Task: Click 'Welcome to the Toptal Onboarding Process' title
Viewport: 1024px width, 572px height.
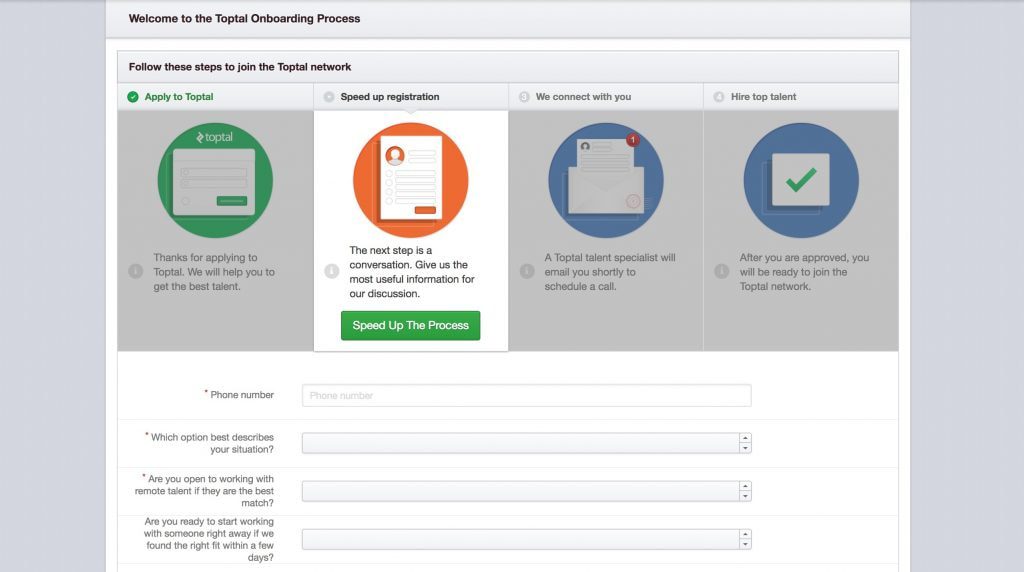Action: click(244, 18)
